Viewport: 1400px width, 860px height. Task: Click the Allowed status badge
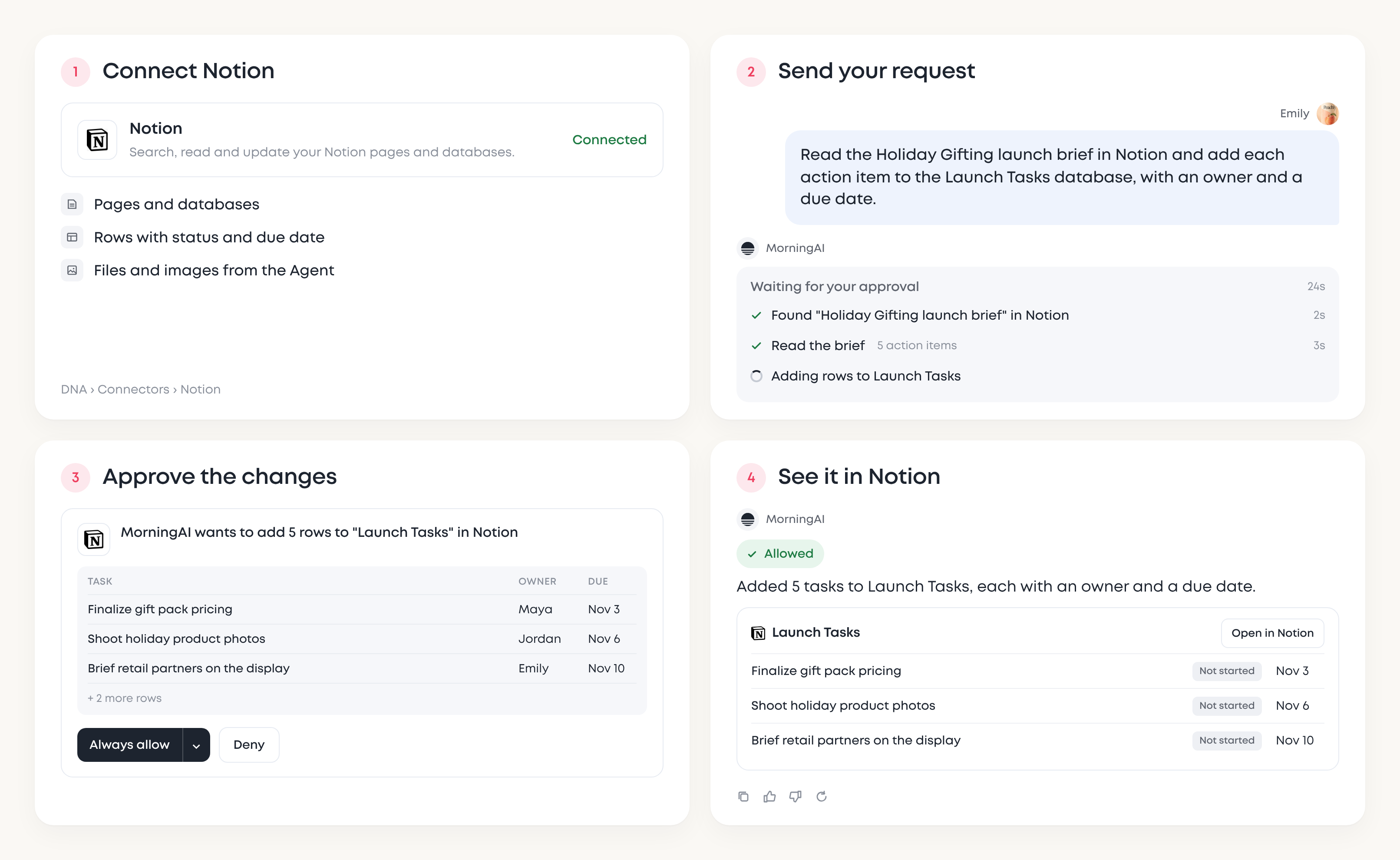(780, 554)
